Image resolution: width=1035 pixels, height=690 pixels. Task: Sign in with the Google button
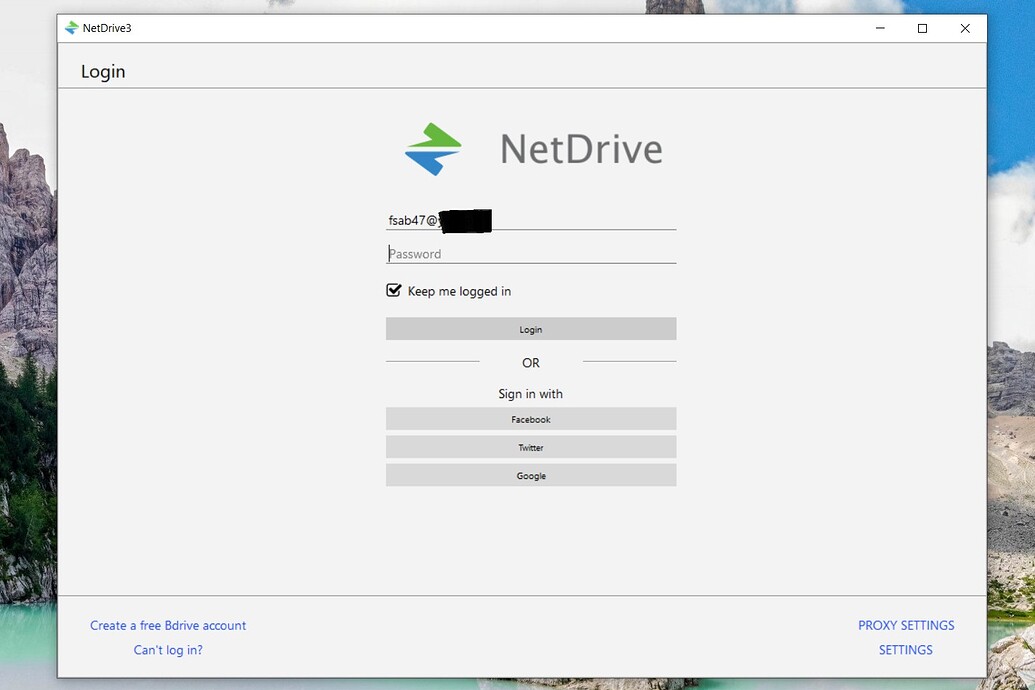[x=531, y=475]
